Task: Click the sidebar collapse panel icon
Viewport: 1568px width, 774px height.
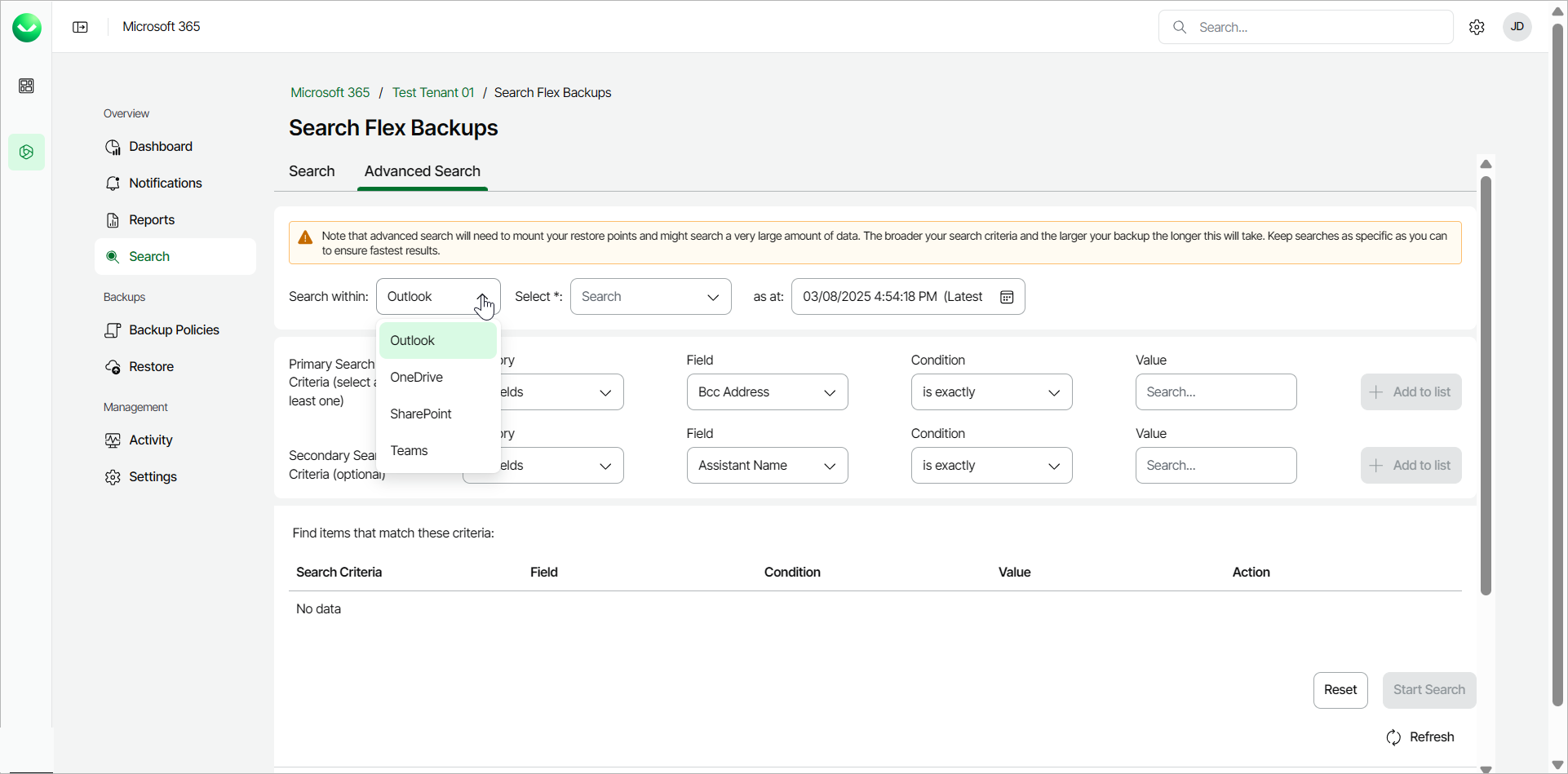Action: (80, 27)
